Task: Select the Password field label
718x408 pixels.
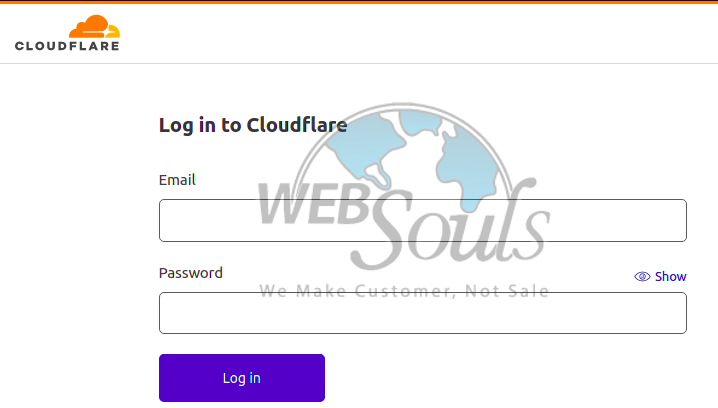Action: pos(190,273)
